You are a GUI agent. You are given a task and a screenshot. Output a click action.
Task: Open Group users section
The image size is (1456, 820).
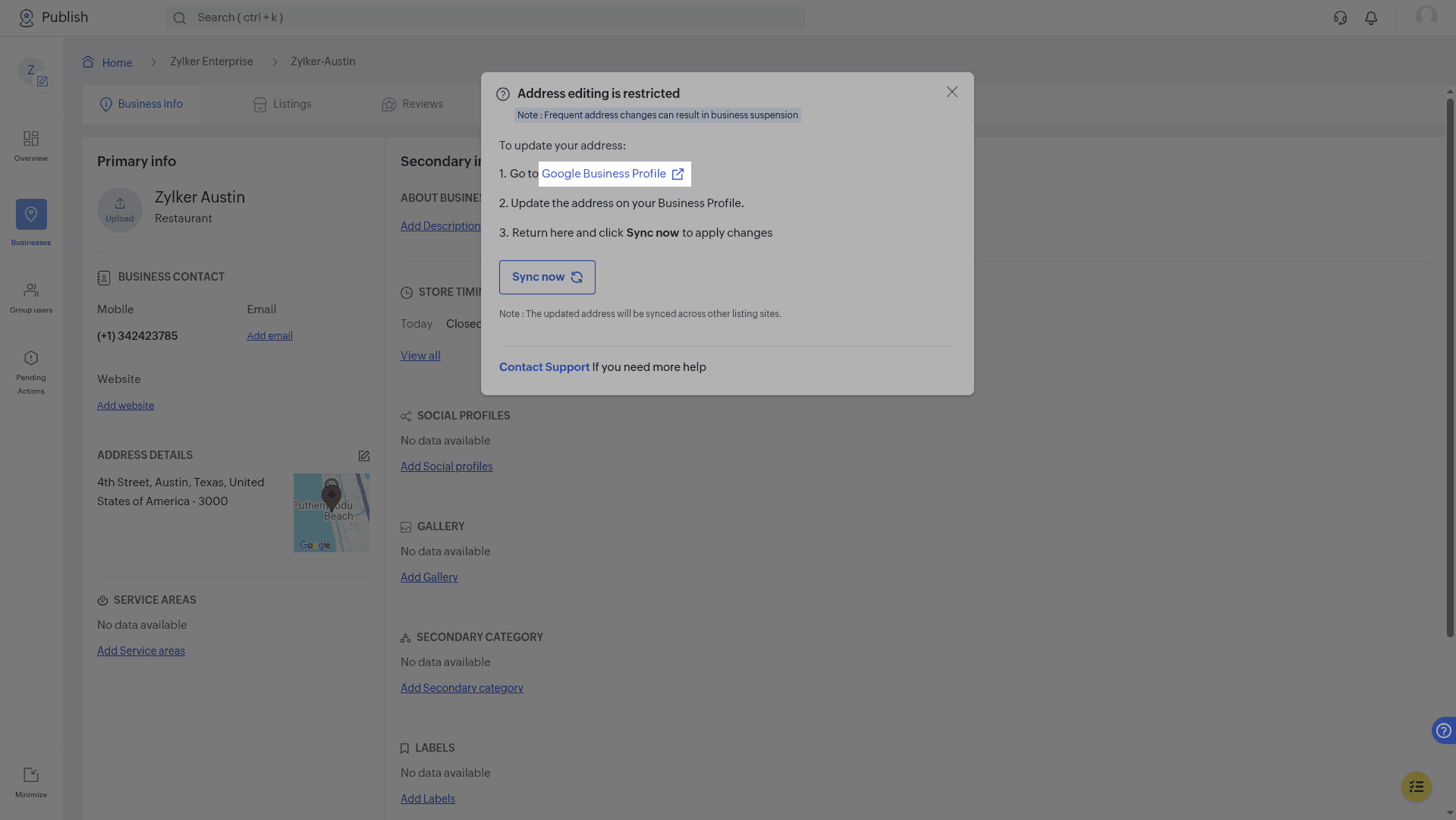(31, 297)
